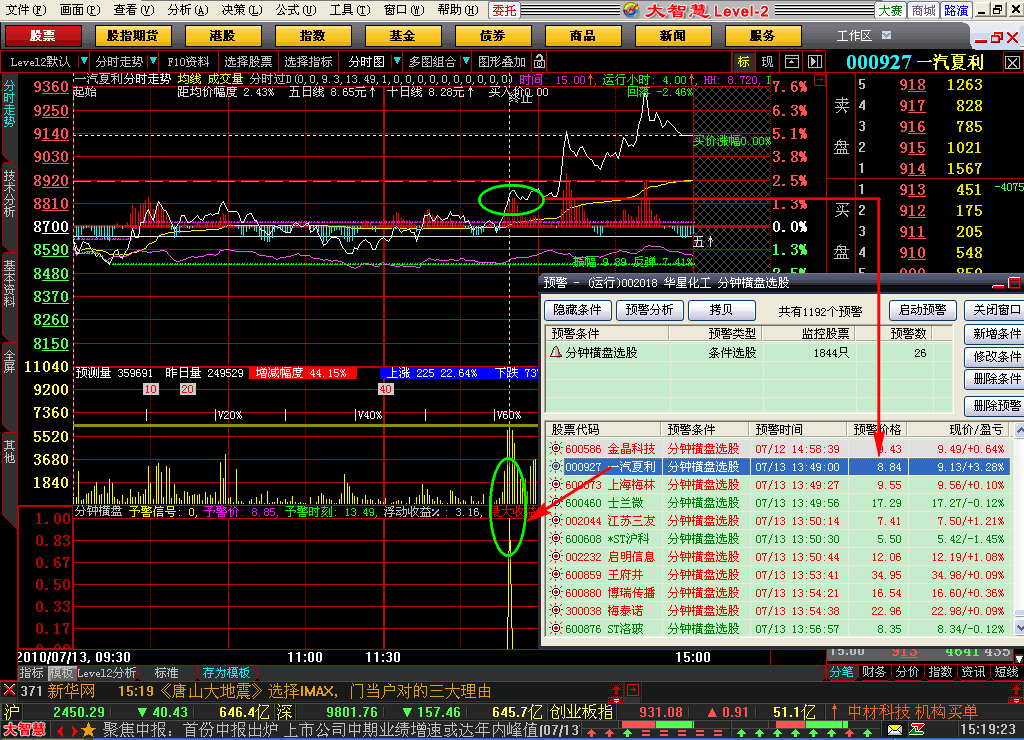Viewport: 1024px width, 740px height.
Task: Click 图形叠加 in the toolbar
Action: [502, 61]
